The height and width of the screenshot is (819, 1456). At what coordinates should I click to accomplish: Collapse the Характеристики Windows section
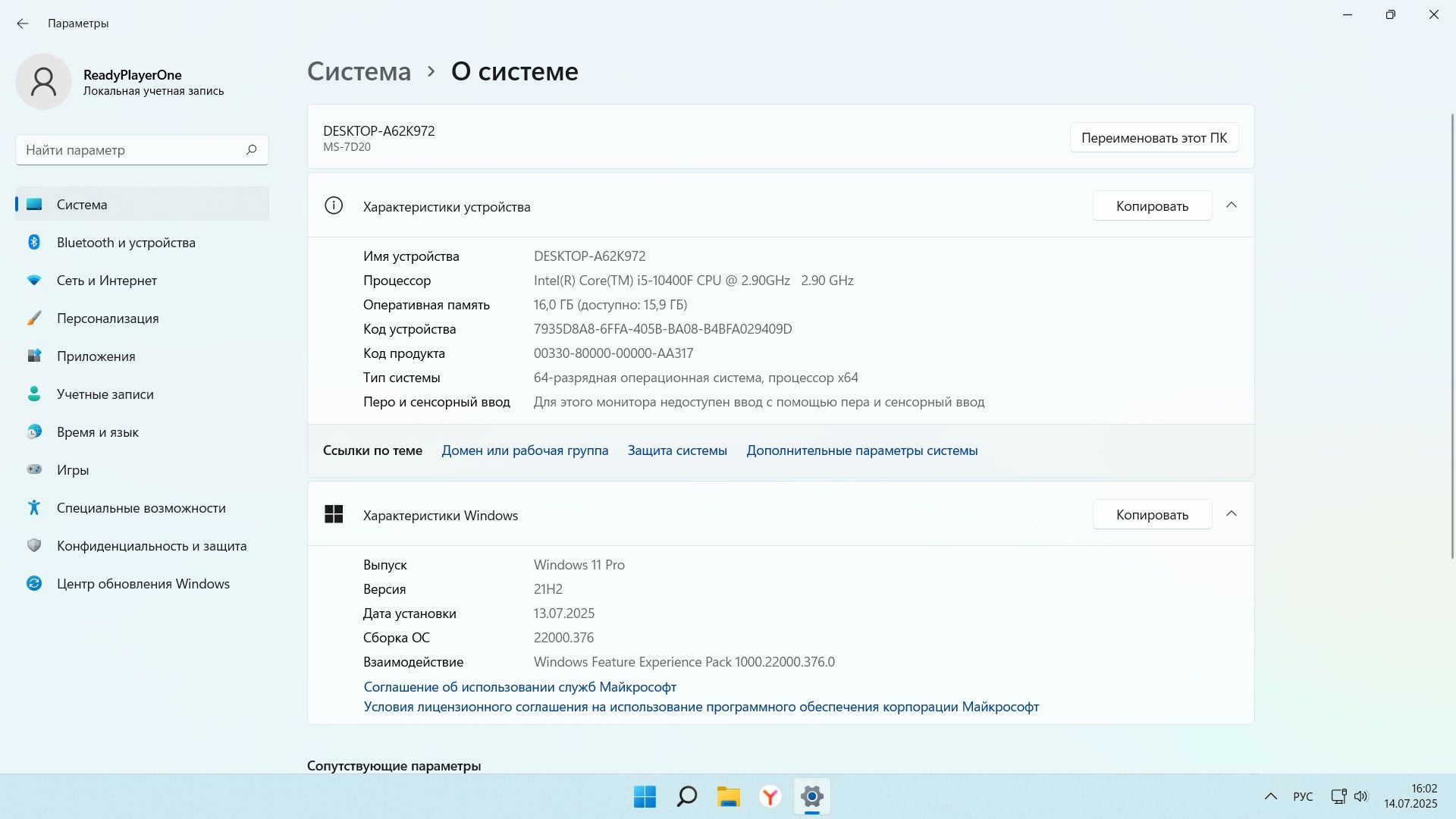pyautogui.click(x=1232, y=514)
